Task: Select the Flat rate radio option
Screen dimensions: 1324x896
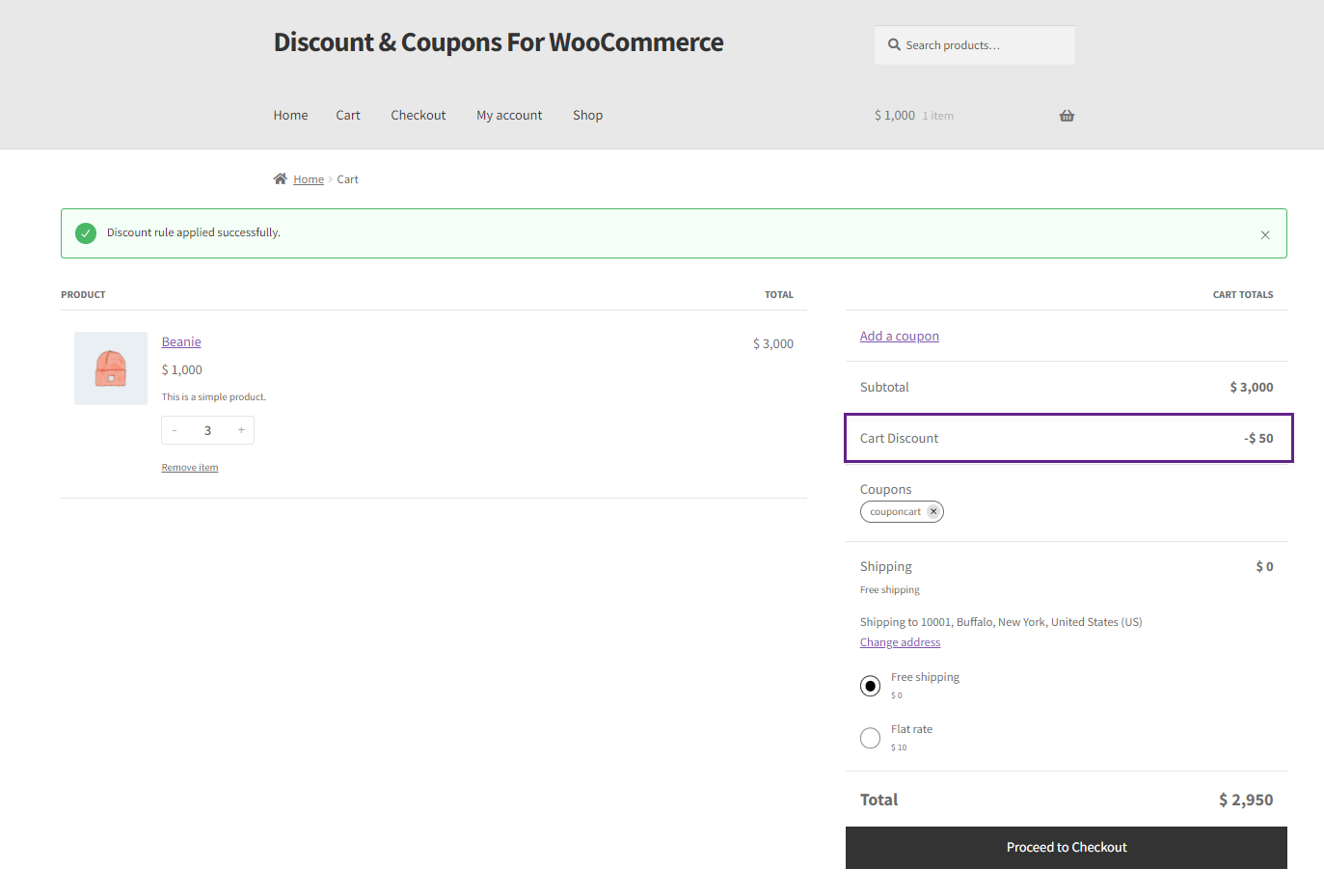Action: point(870,738)
